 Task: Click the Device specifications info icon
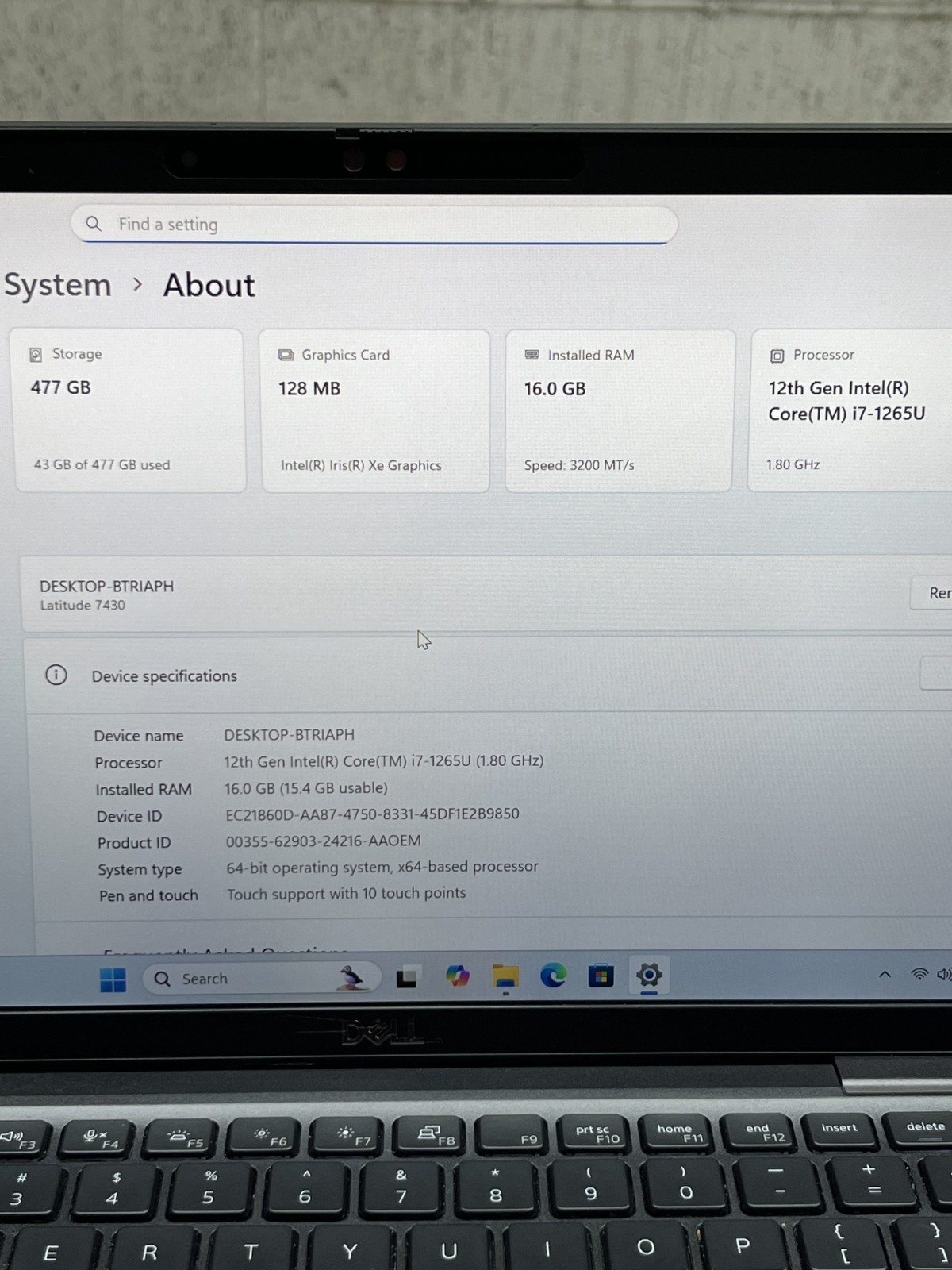point(56,675)
